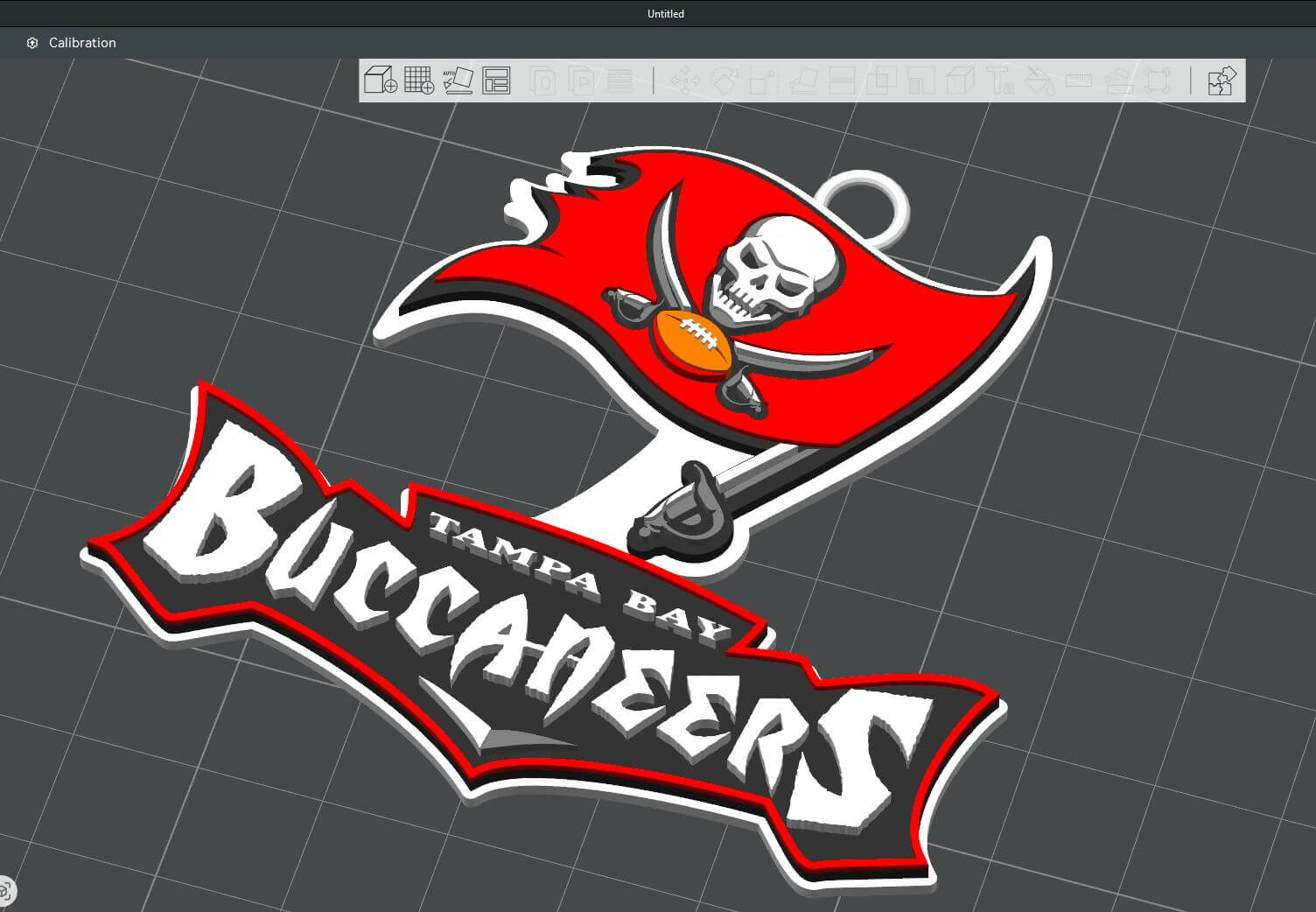Click the Untitled title bar
Image resolution: width=1316 pixels, height=912 pixels.
point(665,13)
